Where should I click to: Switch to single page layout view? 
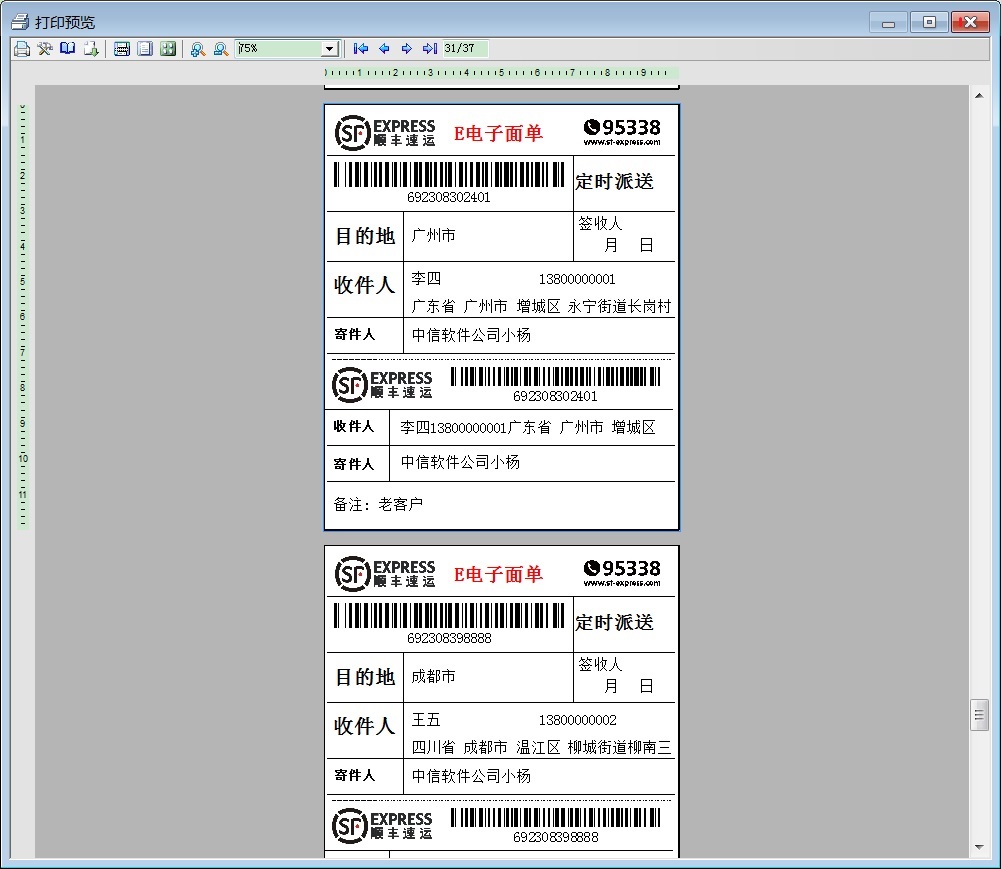145,48
